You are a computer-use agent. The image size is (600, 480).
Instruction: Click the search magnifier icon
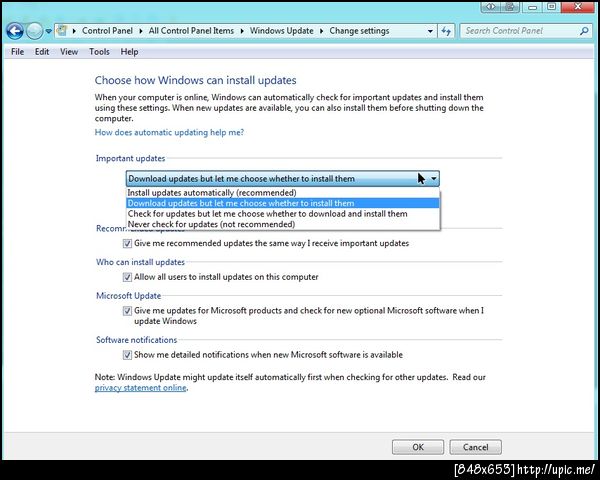(584, 31)
